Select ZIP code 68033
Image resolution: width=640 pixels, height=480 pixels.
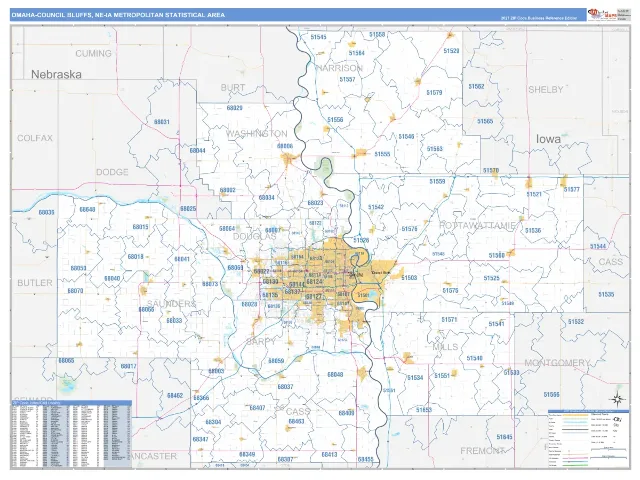pyautogui.click(x=174, y=321)
